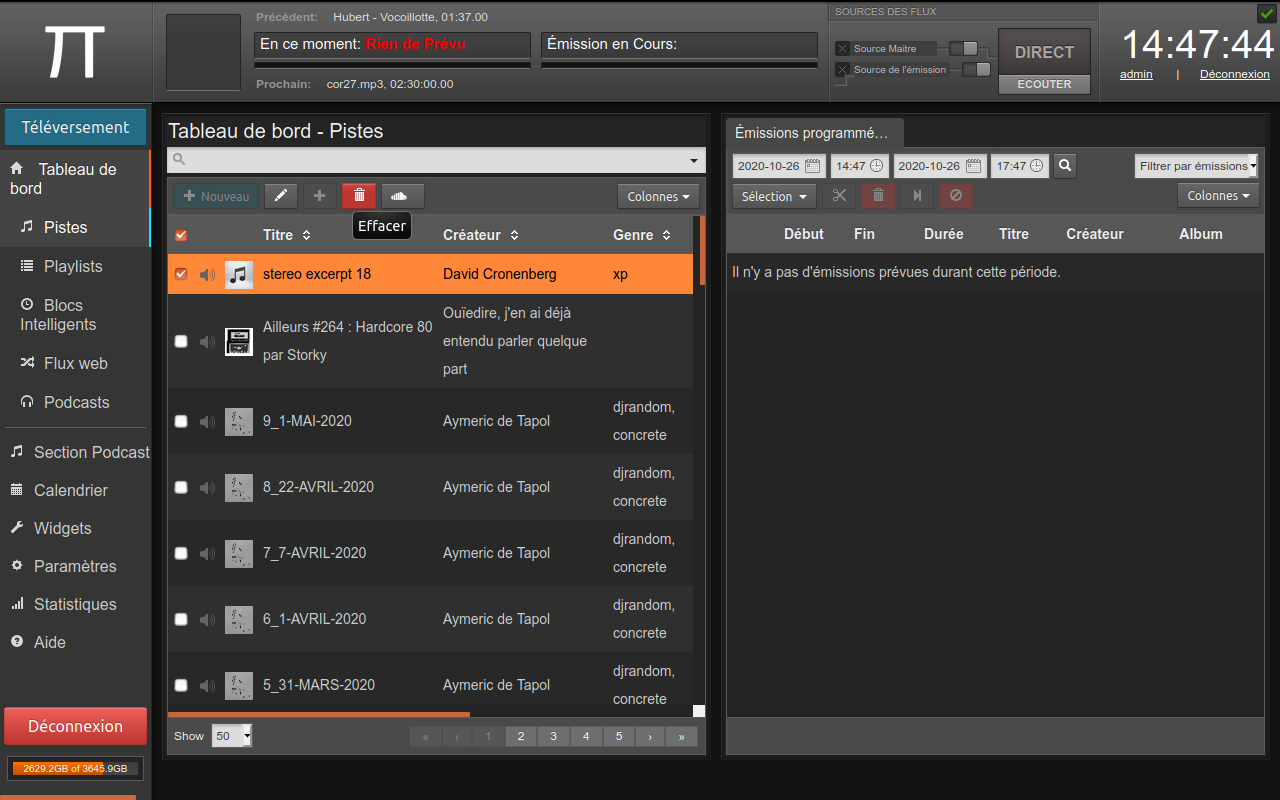Click the scissors trim icon
Image resolution: width=1280 pixels, height=800 pixels.
point(839,196)
